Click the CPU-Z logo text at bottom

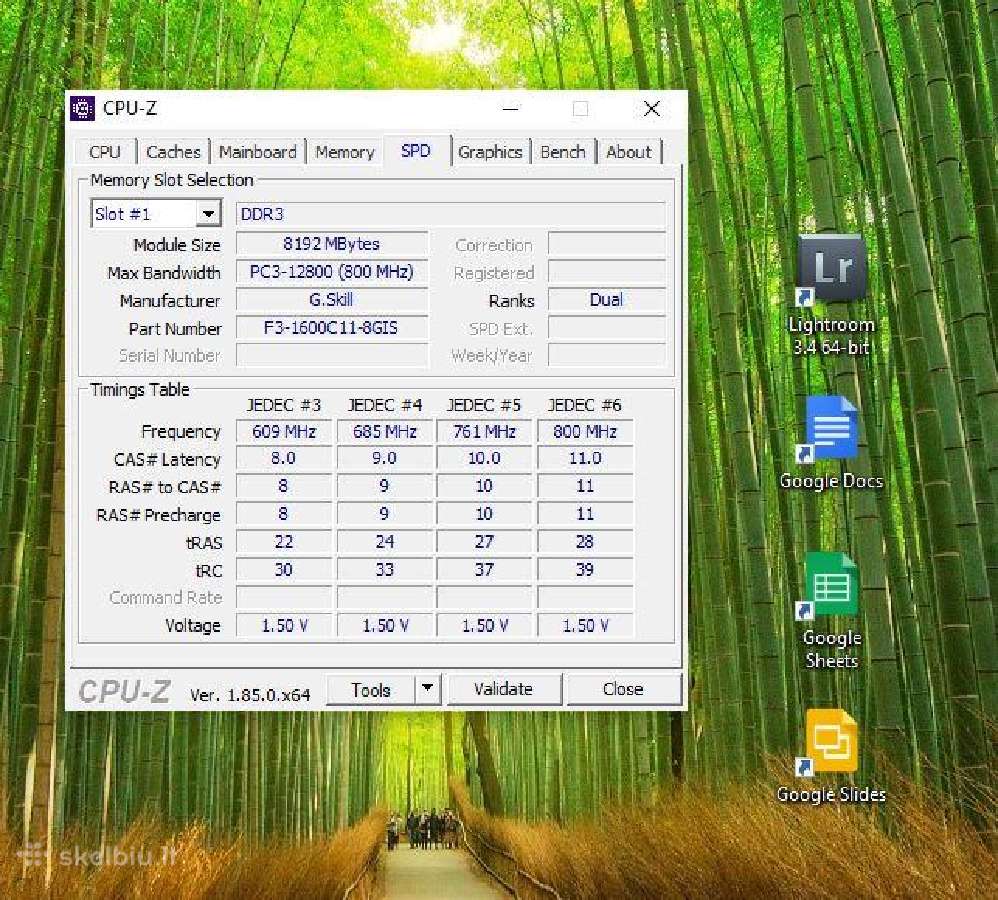pos(125,692)
